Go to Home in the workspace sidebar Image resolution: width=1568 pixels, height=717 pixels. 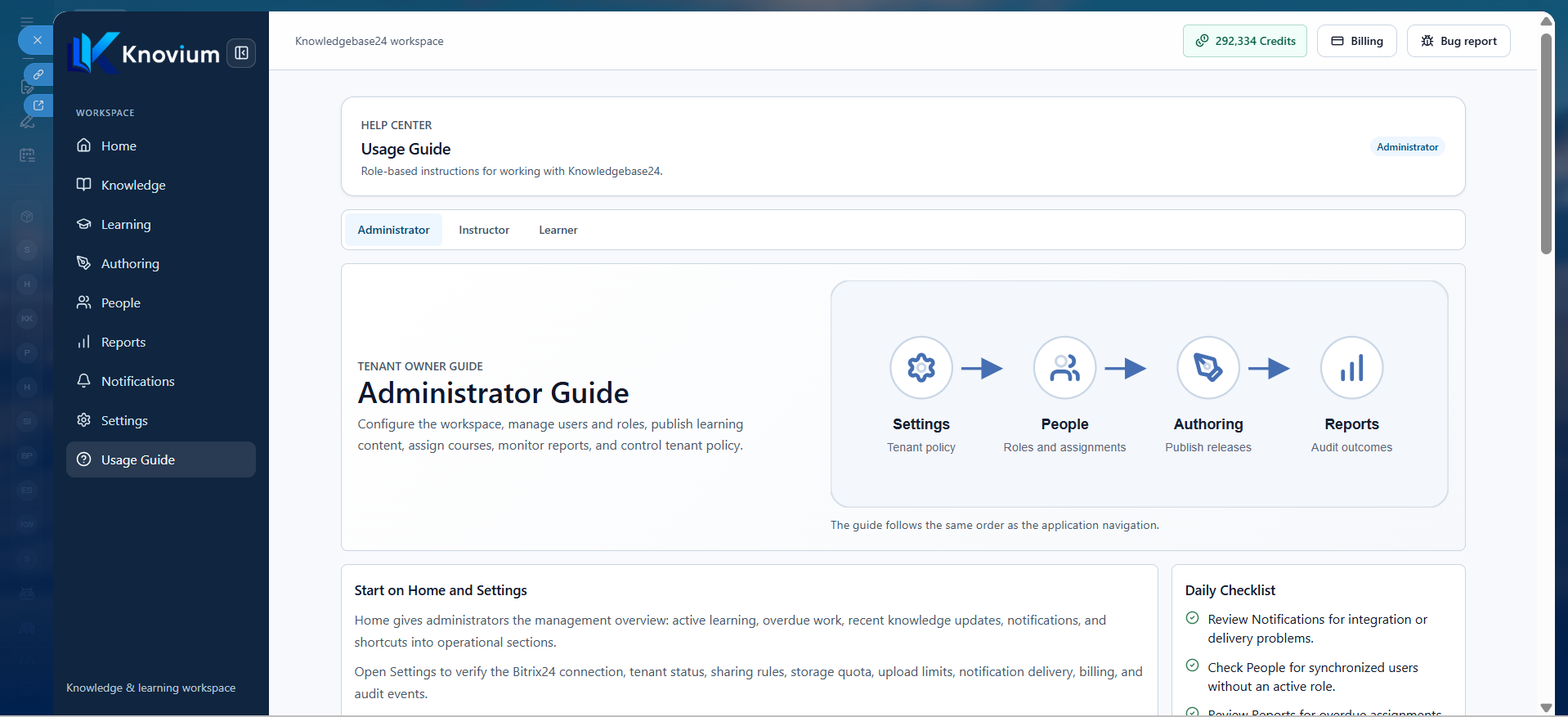(161, 146)
